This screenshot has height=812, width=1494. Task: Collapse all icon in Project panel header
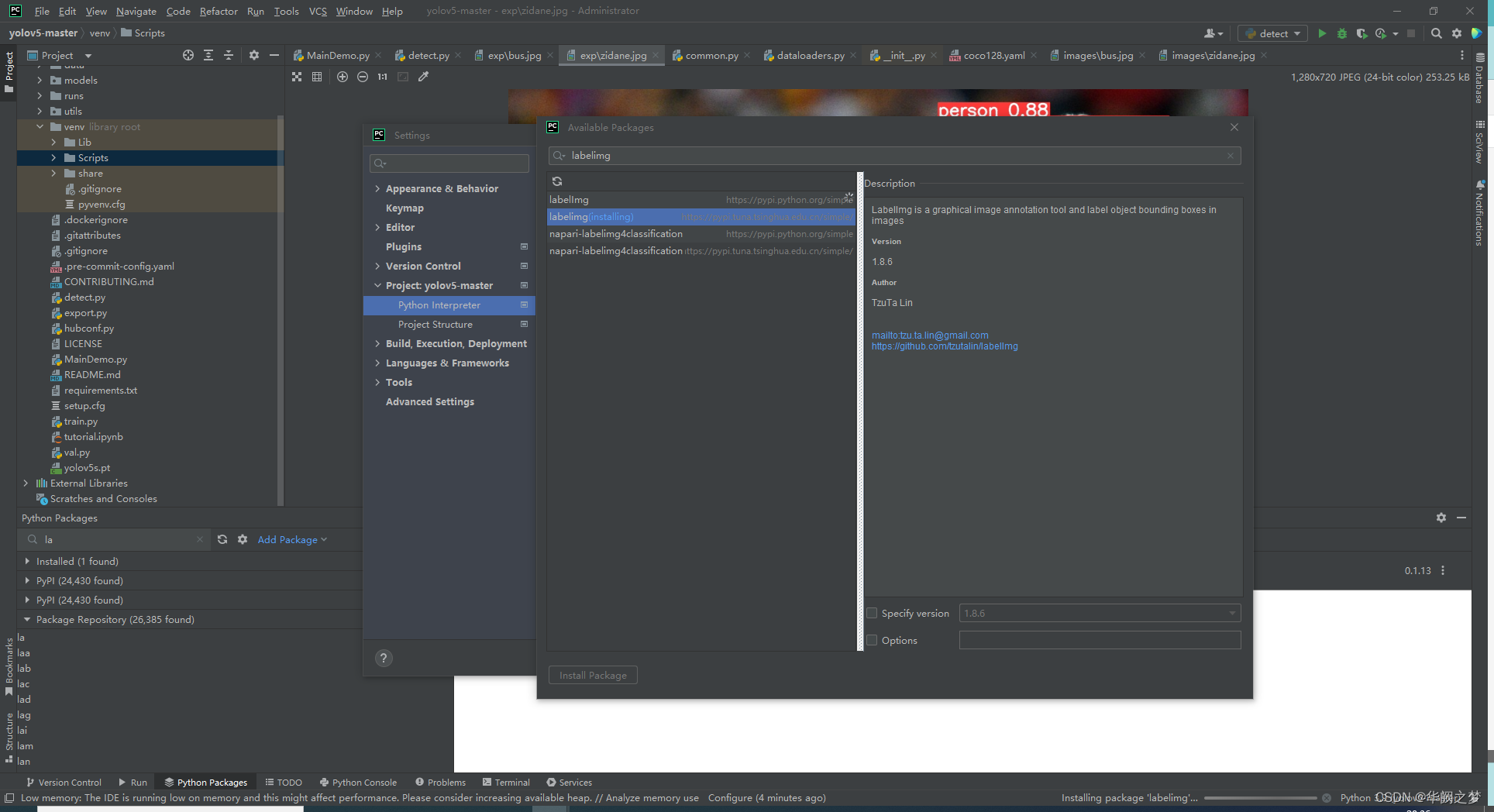pos(229,55)
